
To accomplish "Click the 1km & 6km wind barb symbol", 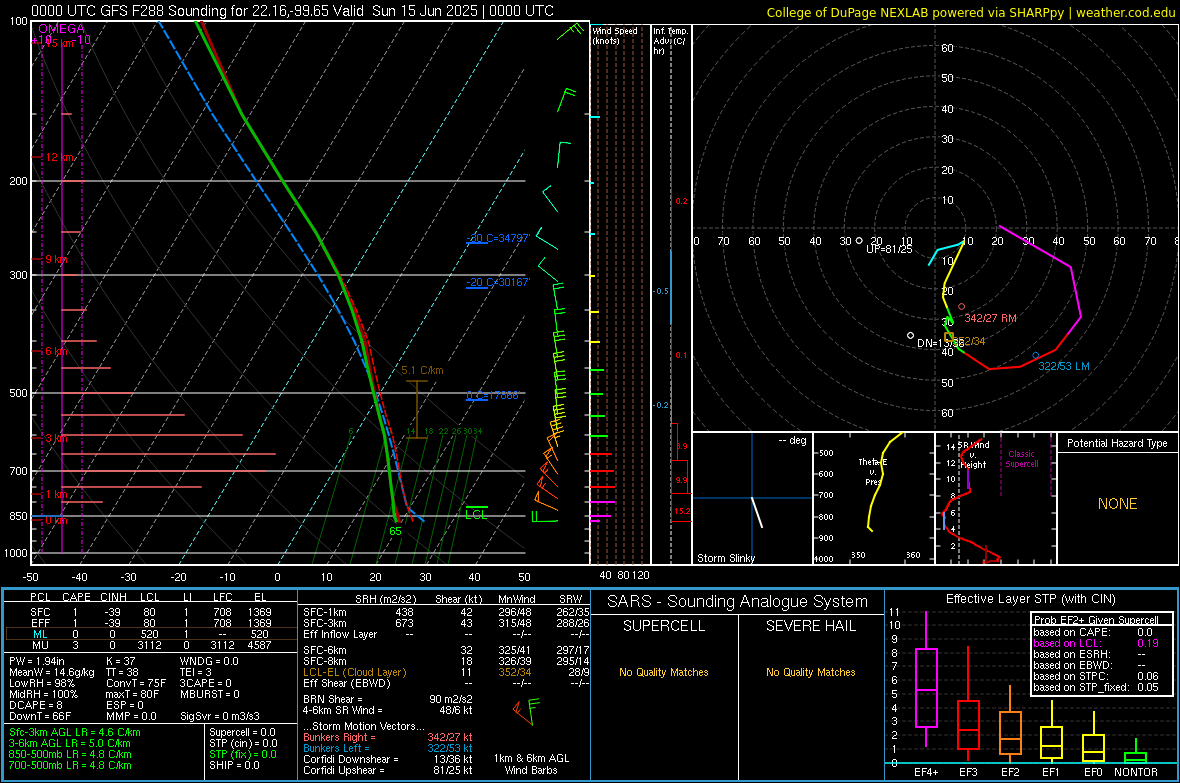I will tap(525, 711).
